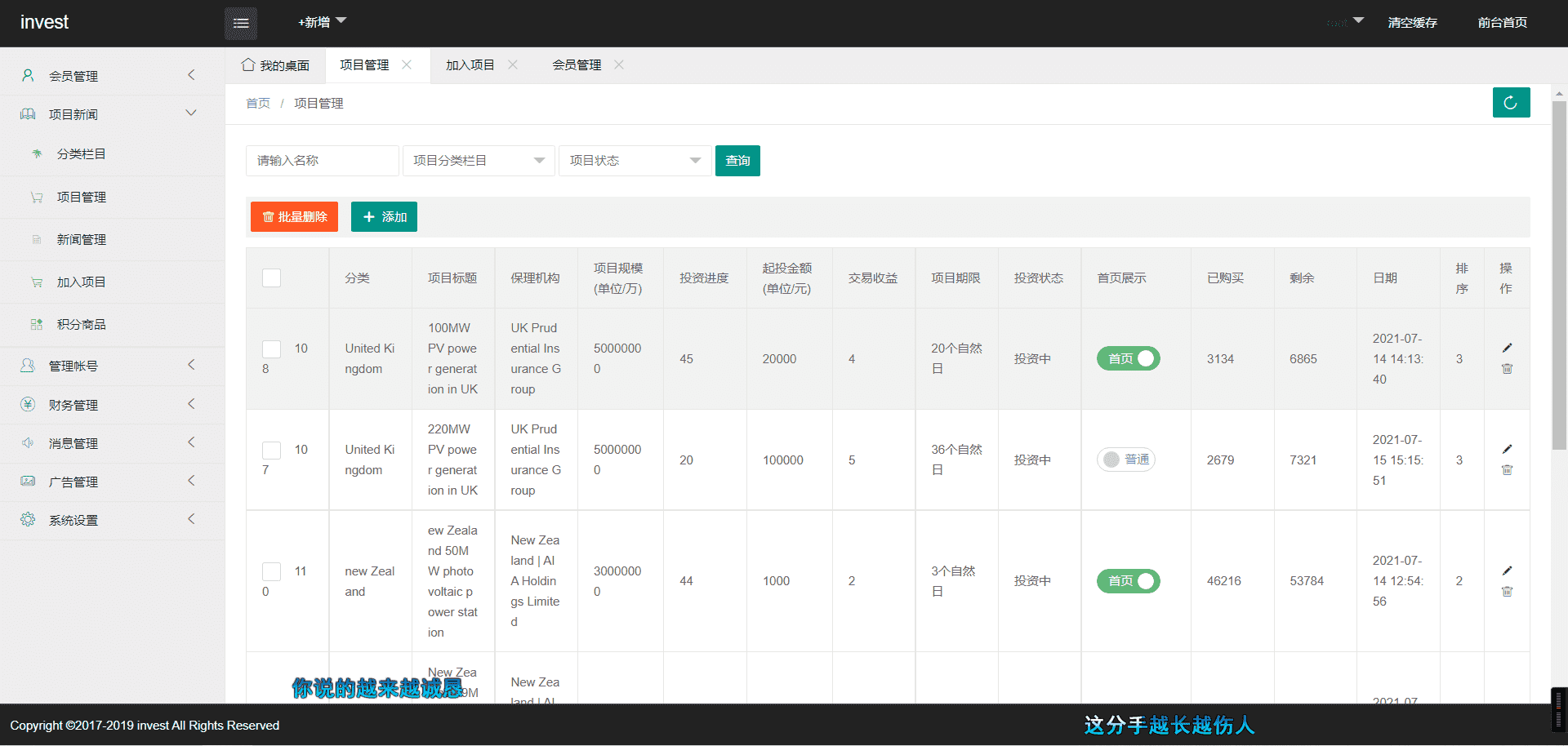
Task: Click edit pencil icon for the 100MW project
Action: pyautogui.click(x=1507, y=349)
